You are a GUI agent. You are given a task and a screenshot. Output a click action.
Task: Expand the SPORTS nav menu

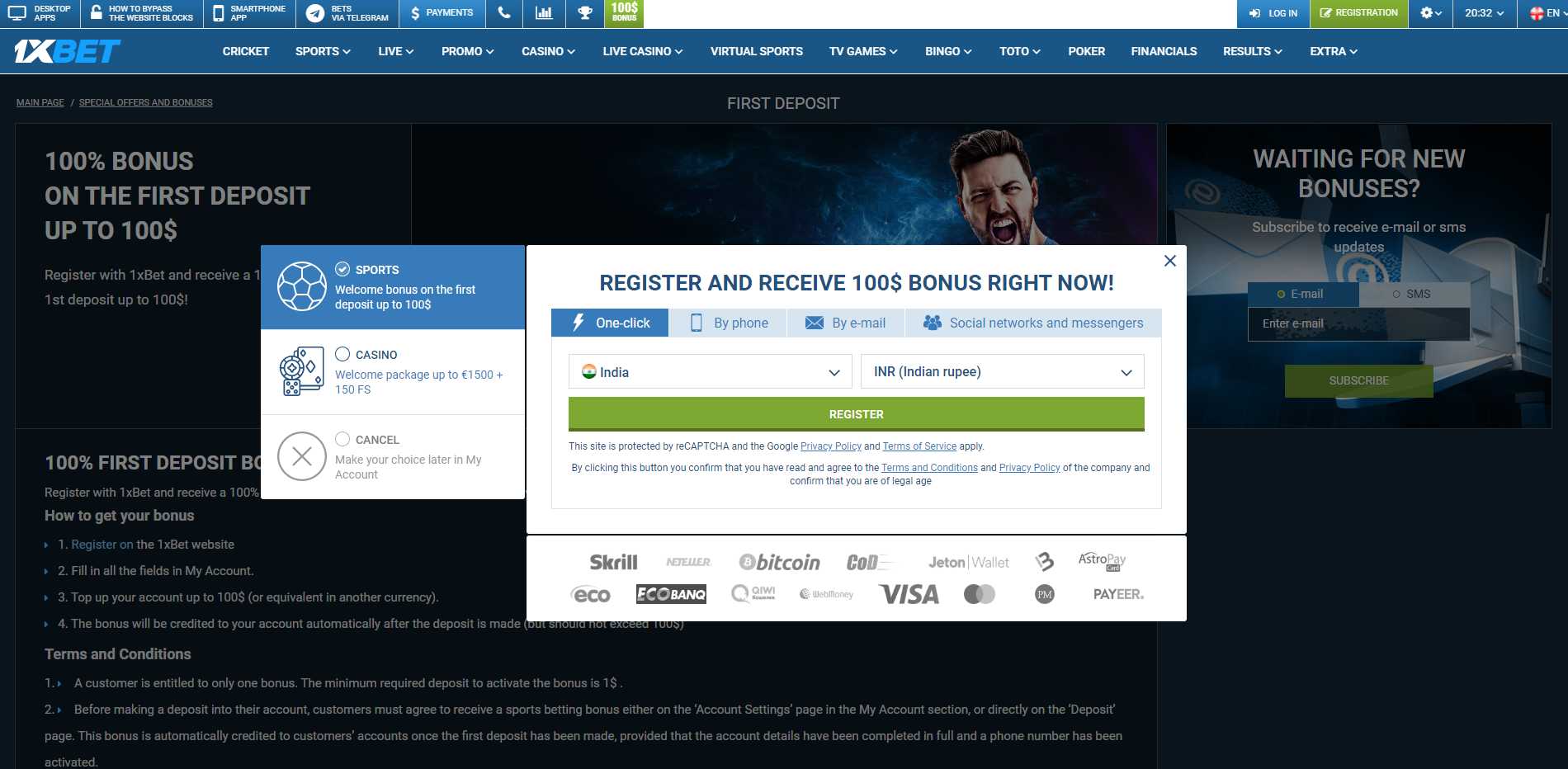click(323, 51)
